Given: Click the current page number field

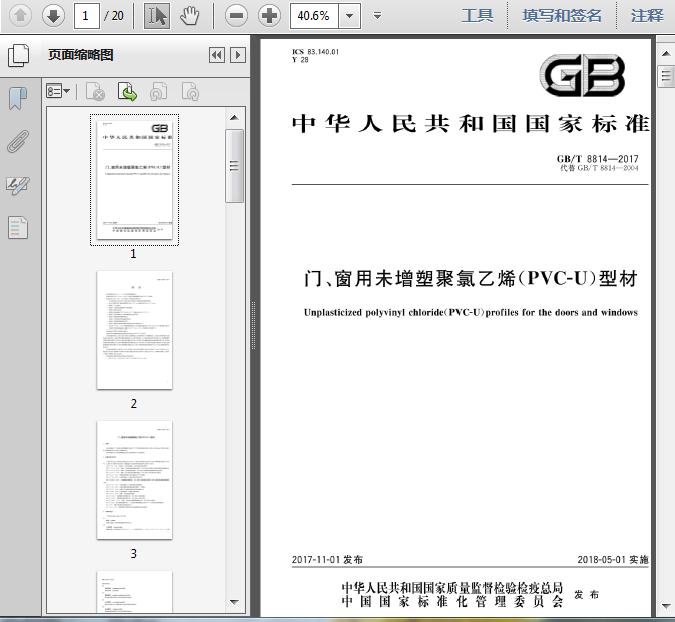Looking at the screenshot, I should (x=87, y=16).
